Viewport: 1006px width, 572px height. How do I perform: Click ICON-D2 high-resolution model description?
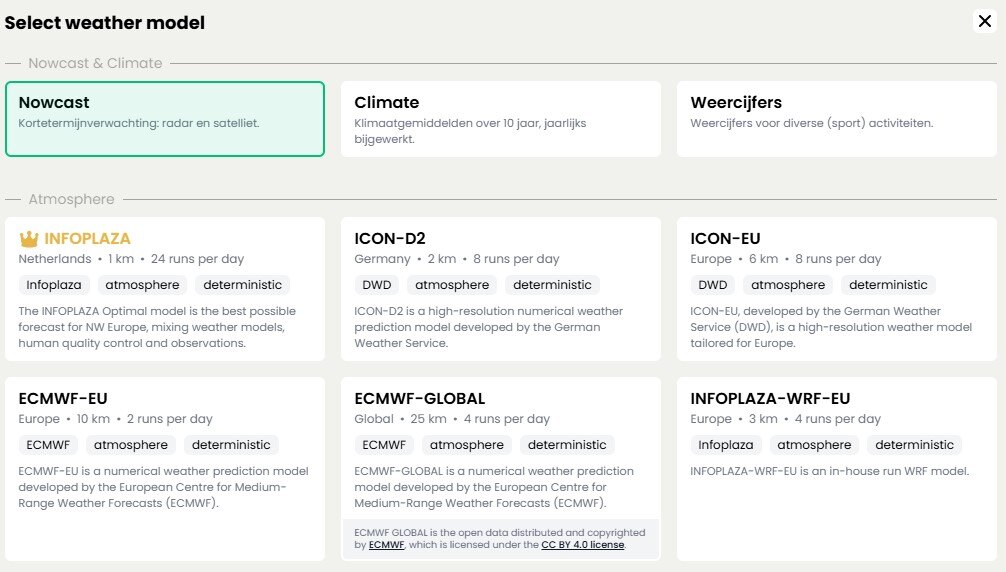click(489, 327)
